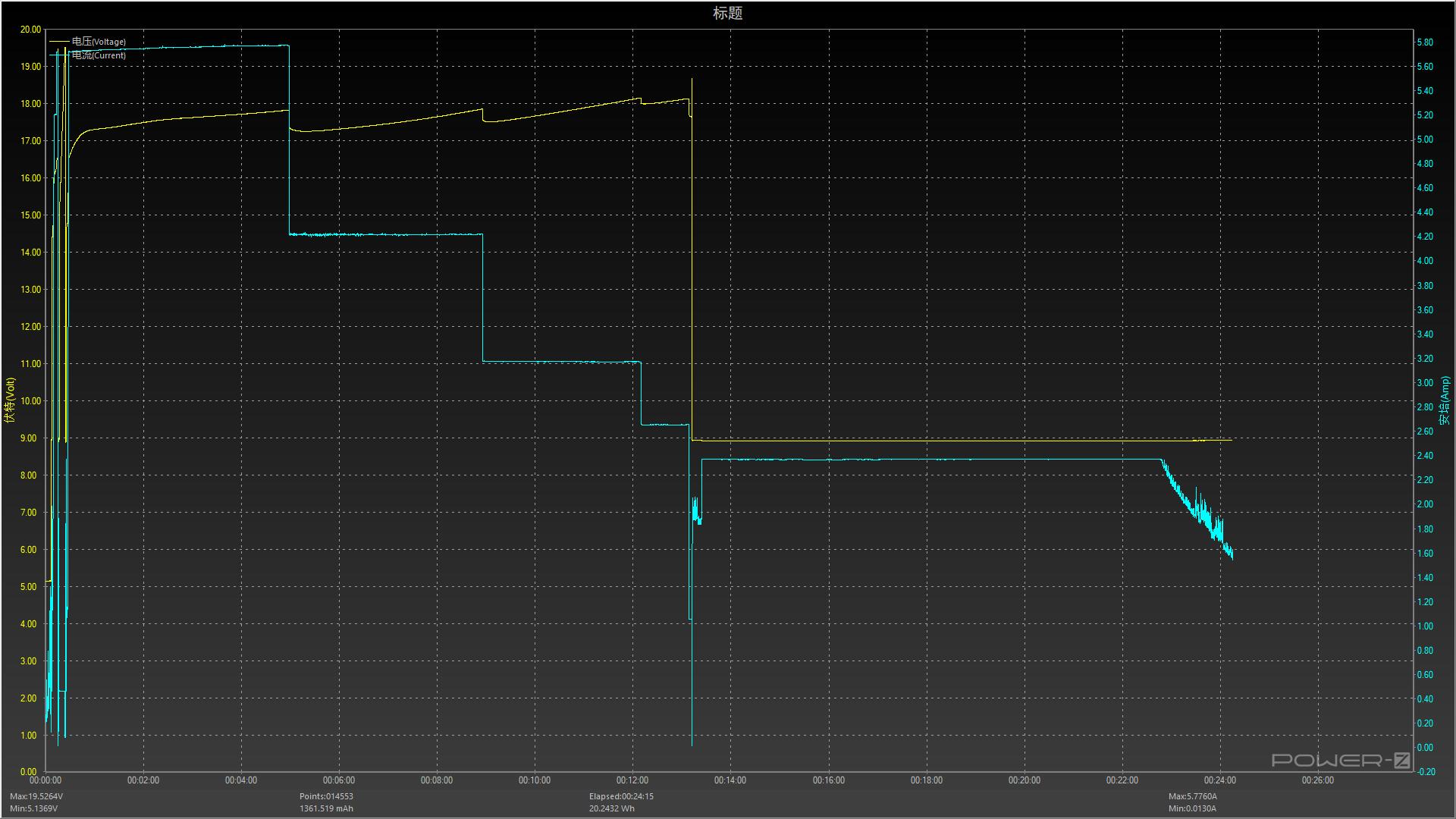The image size is (1456, 819).
Task: Click the 20.2432 Wh energy readout
Action: 611,808
